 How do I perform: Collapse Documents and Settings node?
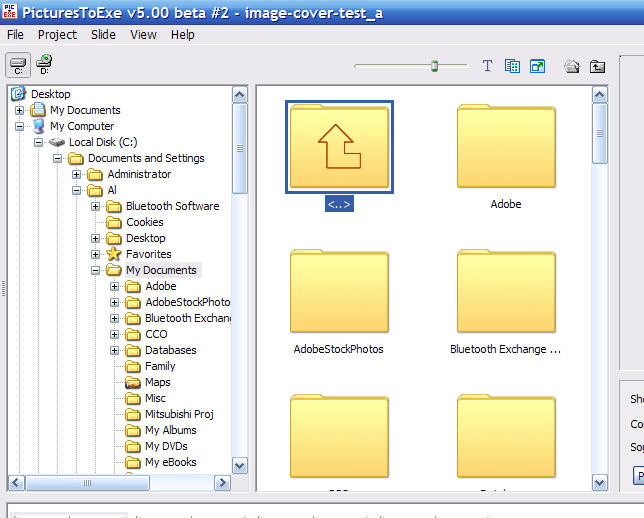point(58,158)
